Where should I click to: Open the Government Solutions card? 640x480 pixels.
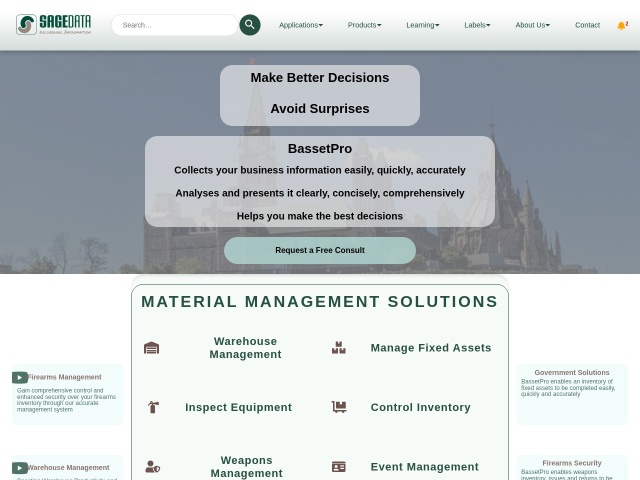572,394
